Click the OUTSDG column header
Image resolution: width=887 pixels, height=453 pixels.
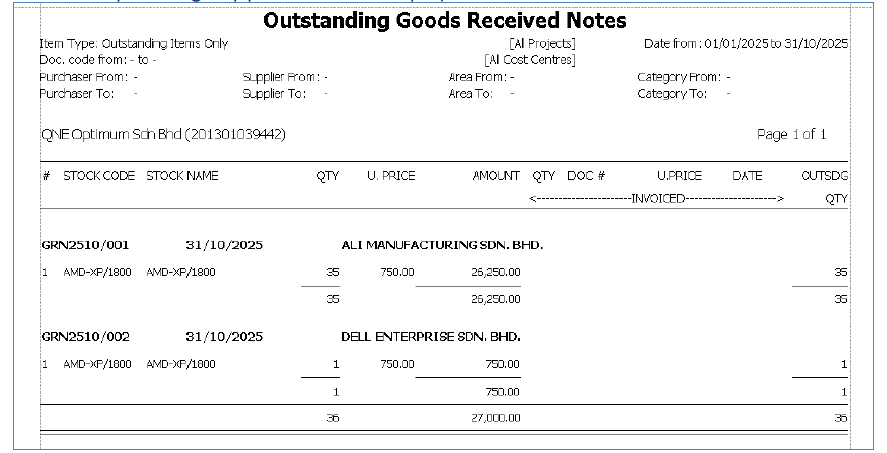[824, 176]
